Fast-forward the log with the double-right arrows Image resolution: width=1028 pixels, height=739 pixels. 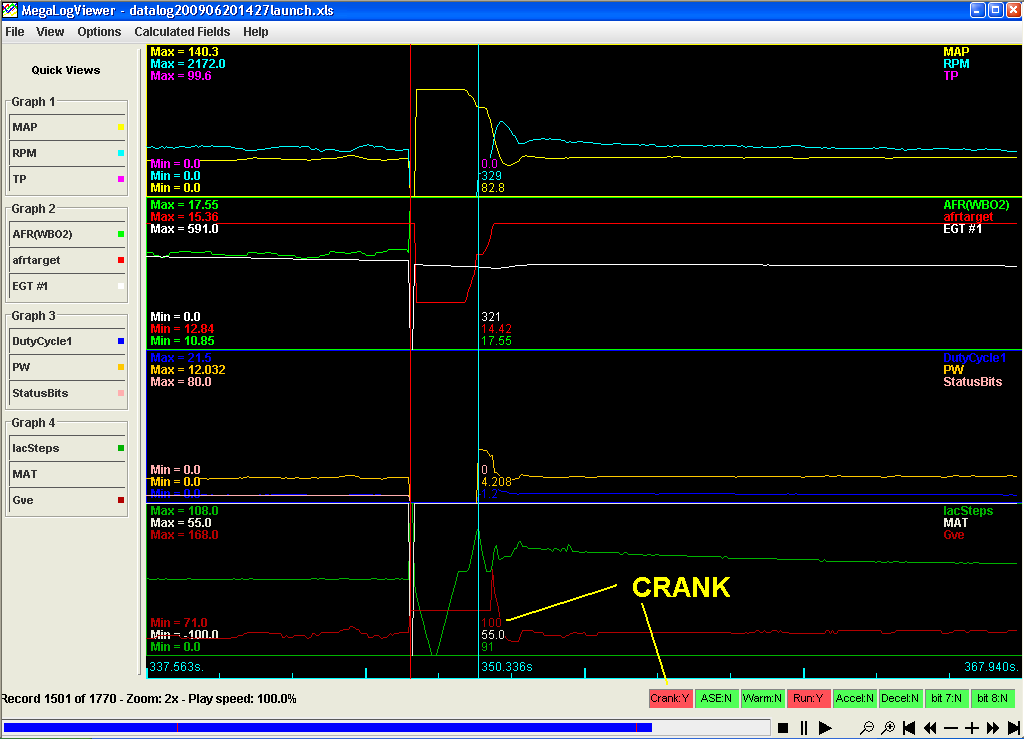pyautogui.click(x=993, y=728)
